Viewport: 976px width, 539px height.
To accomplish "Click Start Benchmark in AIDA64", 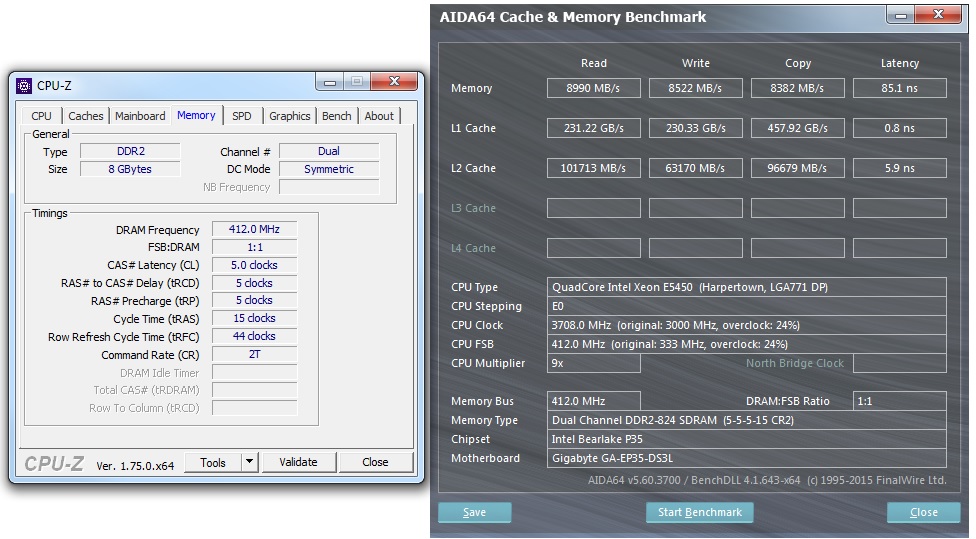I will click(700, 512).
